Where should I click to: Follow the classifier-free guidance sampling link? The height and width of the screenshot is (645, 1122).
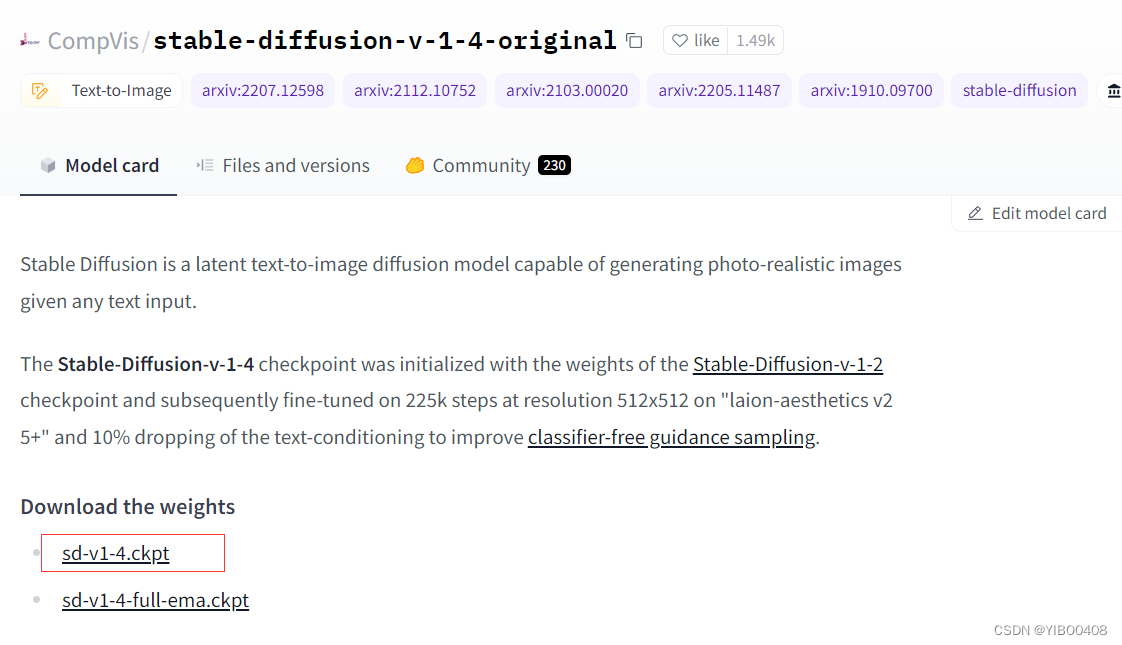(x=672, y=438)
